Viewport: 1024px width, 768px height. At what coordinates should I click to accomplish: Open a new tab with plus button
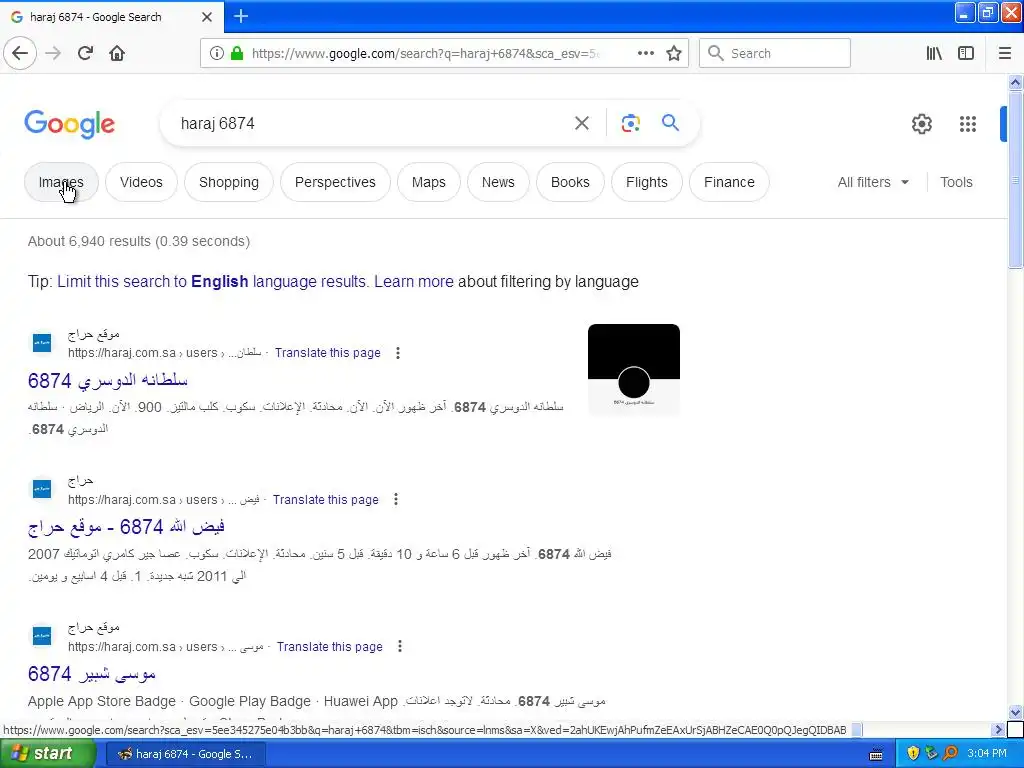[240, 16]
